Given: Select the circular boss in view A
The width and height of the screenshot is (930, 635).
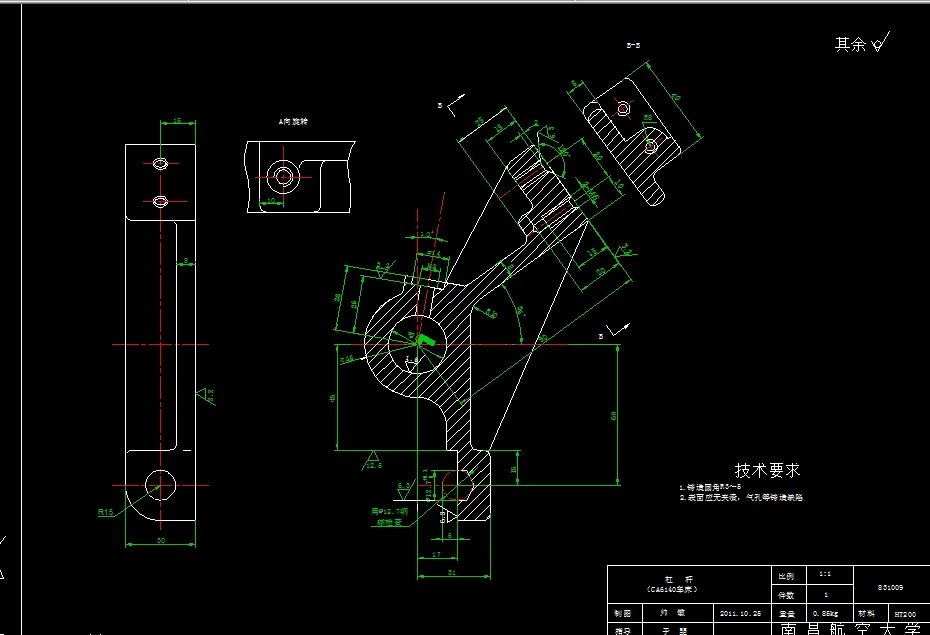Looking at the screenshot, I should point(283,176).
